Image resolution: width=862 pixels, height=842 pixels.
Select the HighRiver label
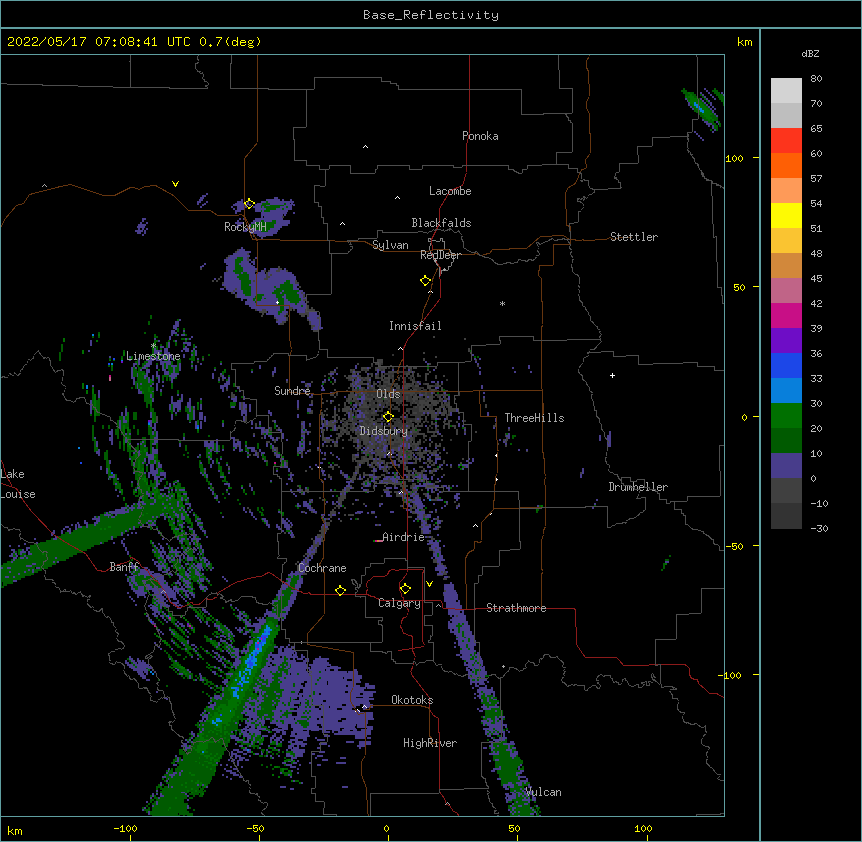pyautogui.click(x=430, y=743)
